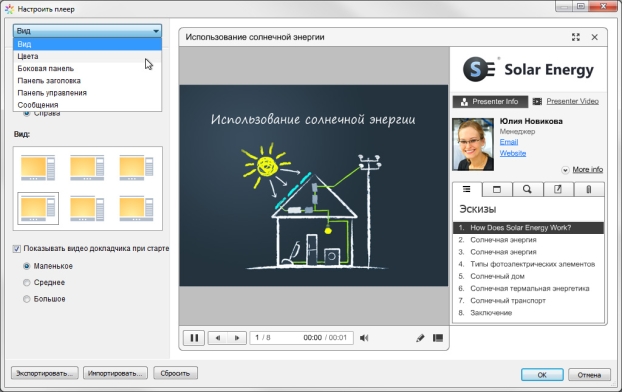622x392 pixels.
Task: Select the Среднее video size option
Action: point(27,282)
